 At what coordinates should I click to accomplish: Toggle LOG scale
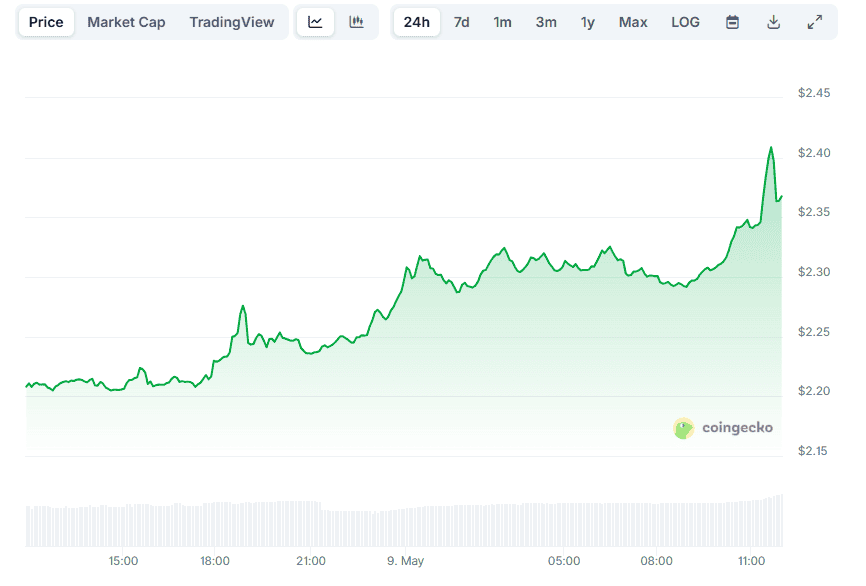pos(685,22)
